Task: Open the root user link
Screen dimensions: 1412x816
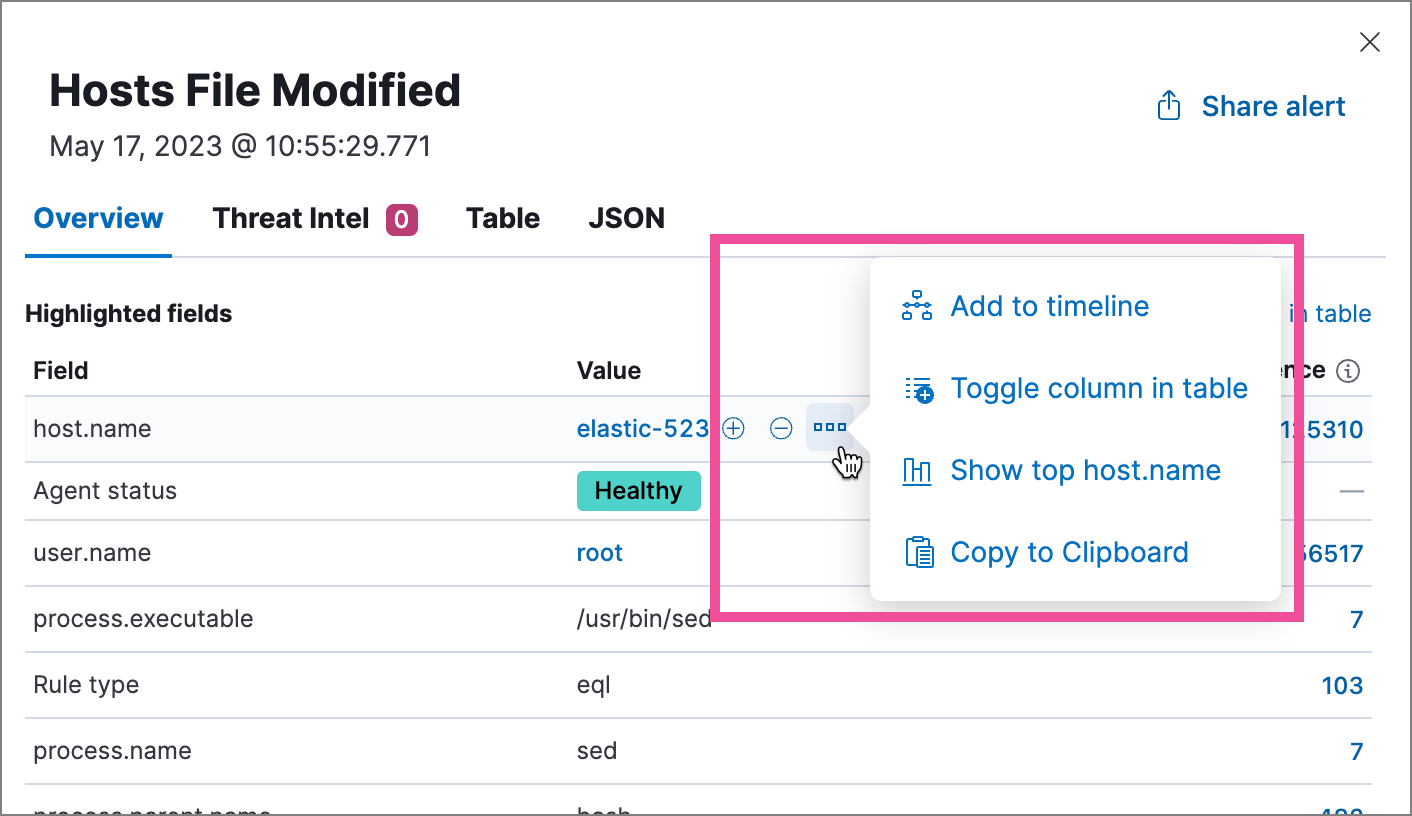Action: click(x=600, y=553)
